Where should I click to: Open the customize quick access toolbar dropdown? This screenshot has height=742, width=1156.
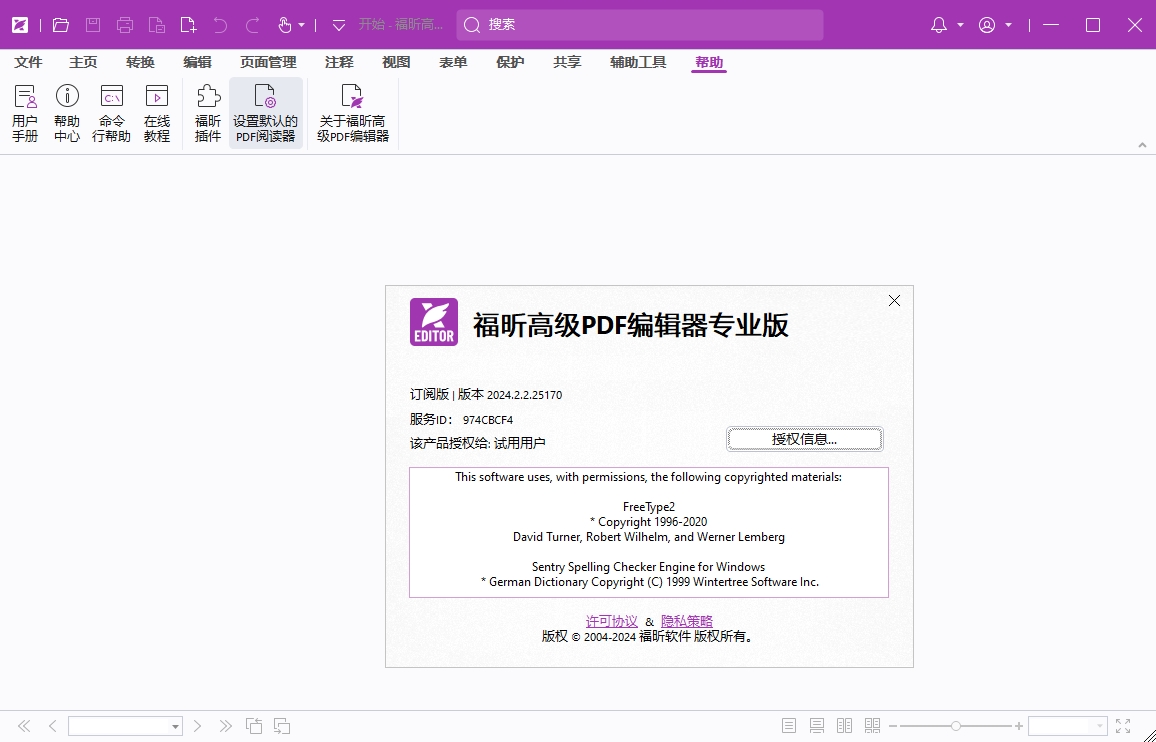pos(338,25)
